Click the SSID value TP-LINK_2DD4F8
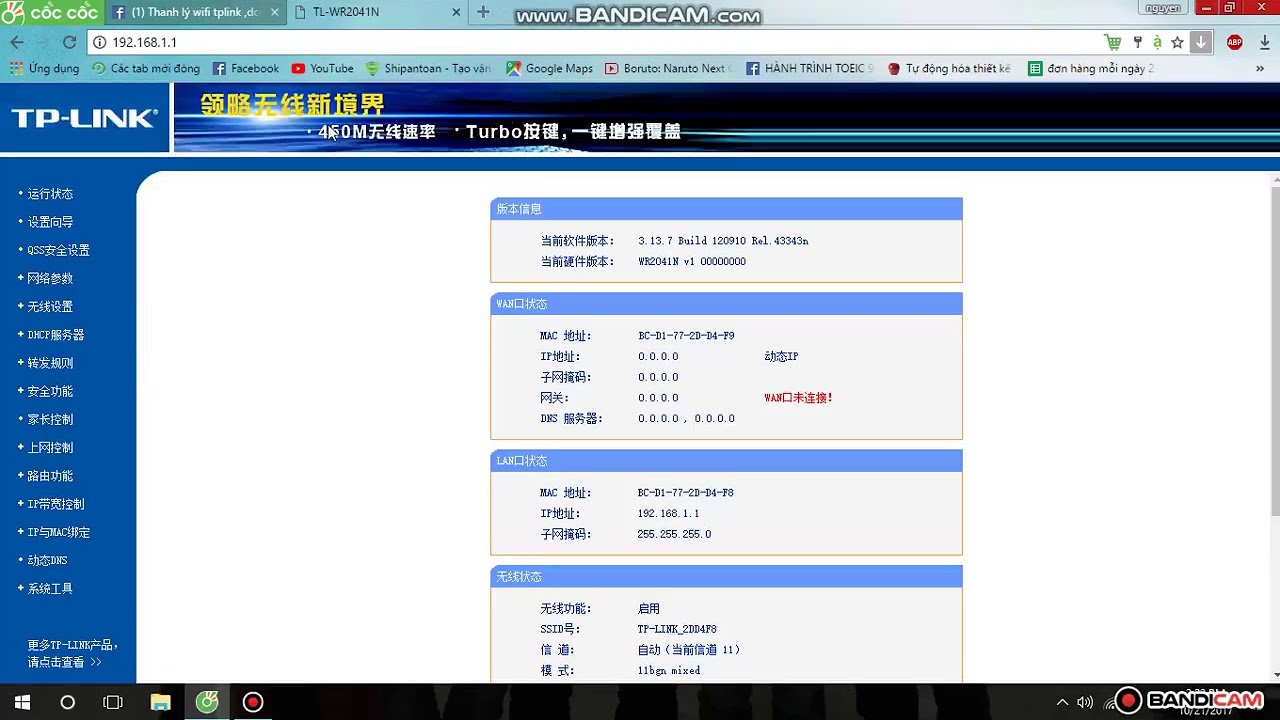Viewport: 1280px width, 720px height. click(677, 629)
